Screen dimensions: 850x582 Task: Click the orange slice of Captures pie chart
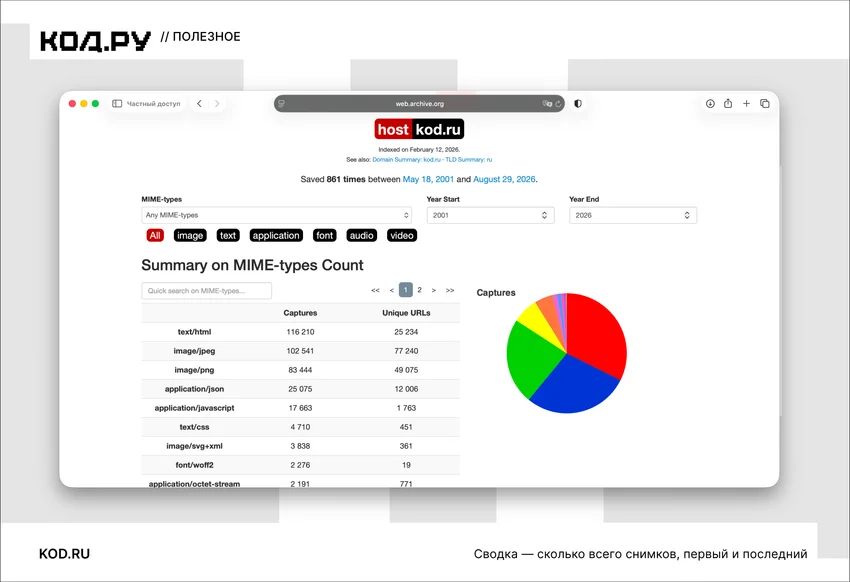click(x=549, y=309)
